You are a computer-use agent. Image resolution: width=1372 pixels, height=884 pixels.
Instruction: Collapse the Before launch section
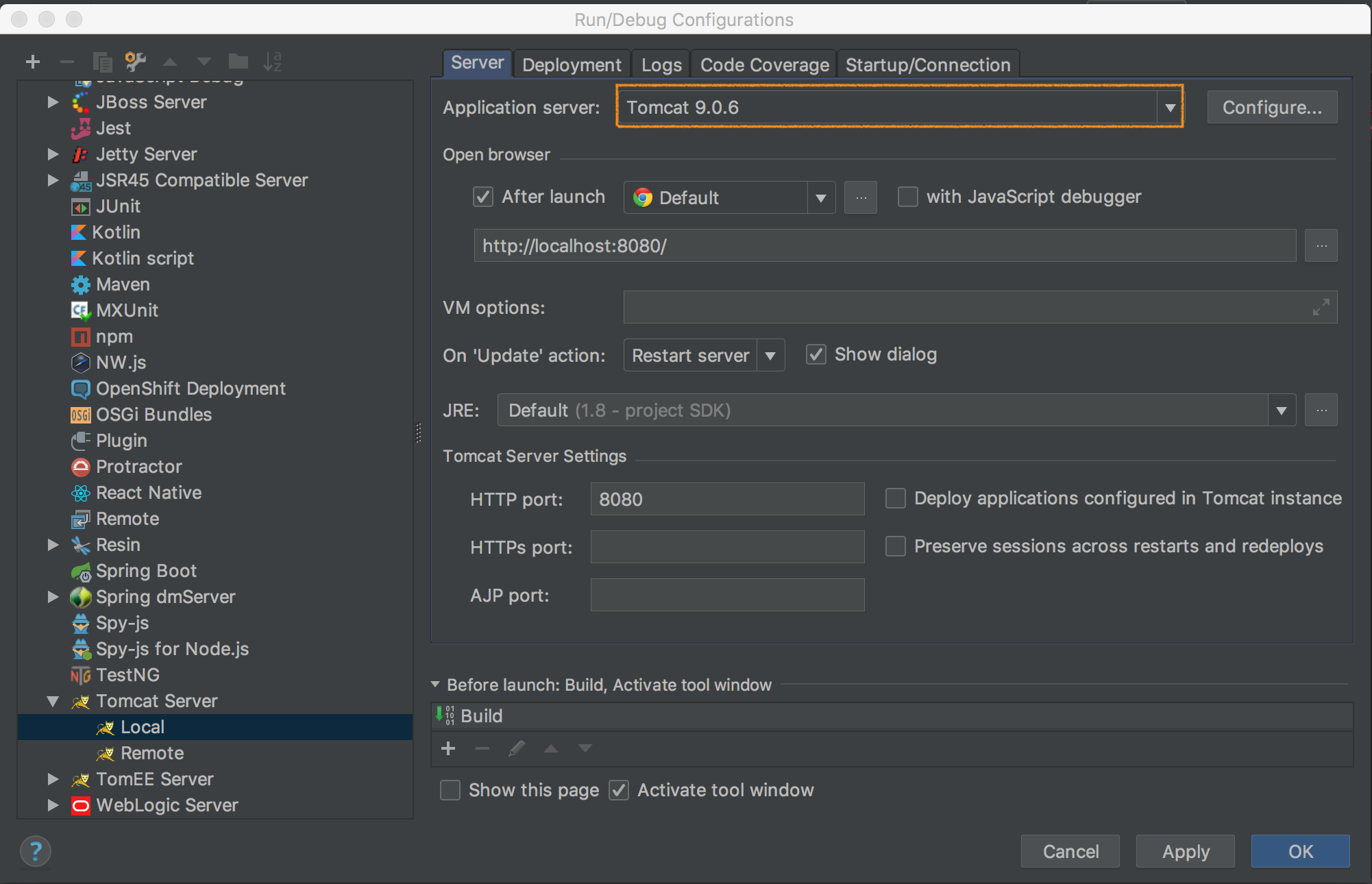tap(435, 684)
